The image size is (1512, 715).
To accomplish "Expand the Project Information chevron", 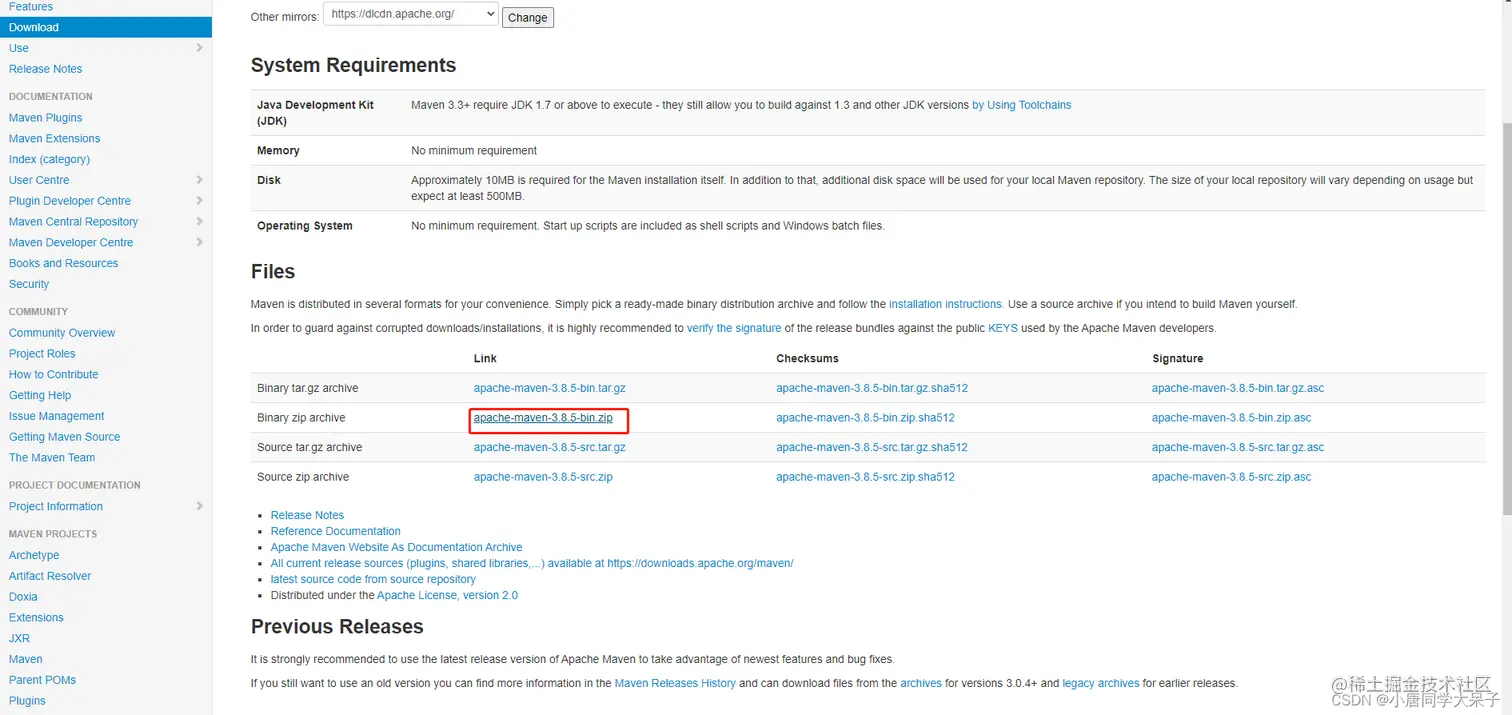I will (x=200, y=506).
